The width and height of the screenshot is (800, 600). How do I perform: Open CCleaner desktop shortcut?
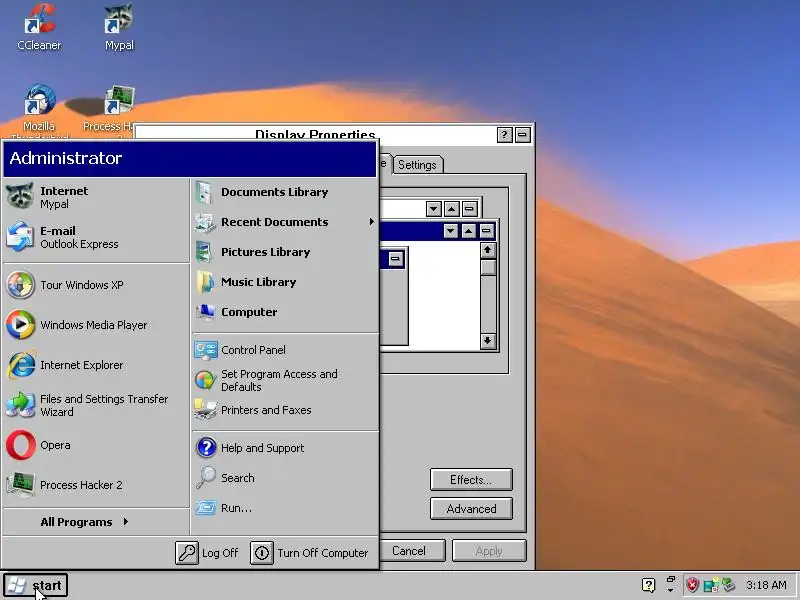click(39, 28)
